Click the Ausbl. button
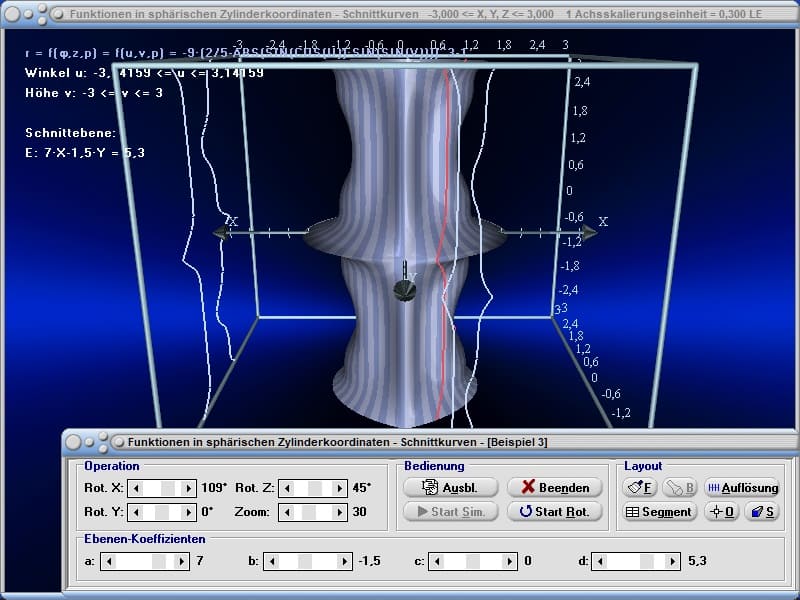This screenshot has width=800, height=600. pos(450,487)
